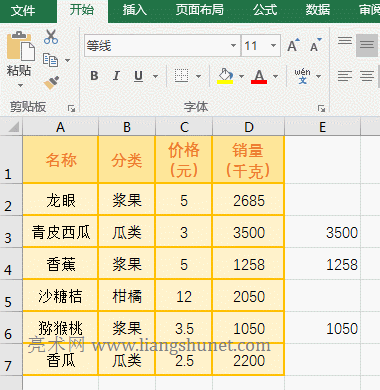Click the middle align icon
Screen dimensions: 380x390
[367, 45]
